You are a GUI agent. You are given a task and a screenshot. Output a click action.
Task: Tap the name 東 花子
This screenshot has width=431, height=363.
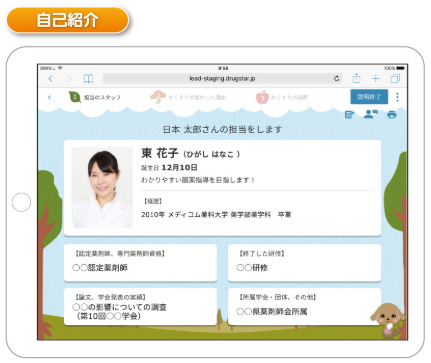(160, 153)
